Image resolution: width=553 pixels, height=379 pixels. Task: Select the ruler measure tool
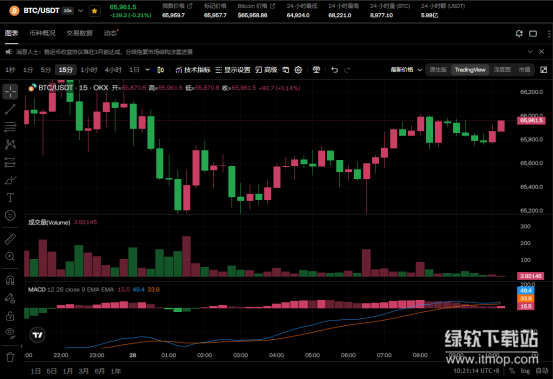pos(10,239)
